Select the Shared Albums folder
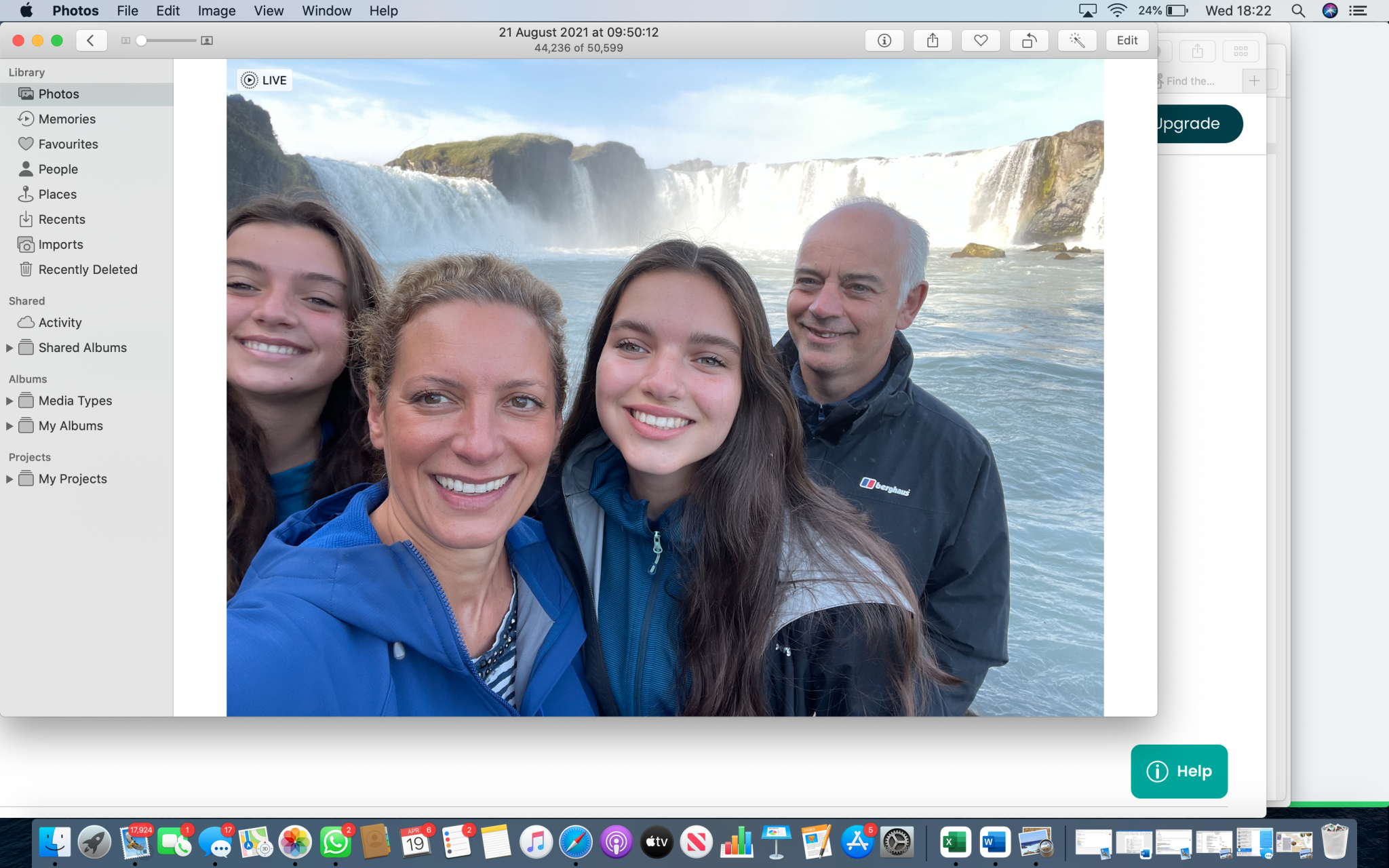Viewport: 1389px width, 868px height. pos(82,348)
